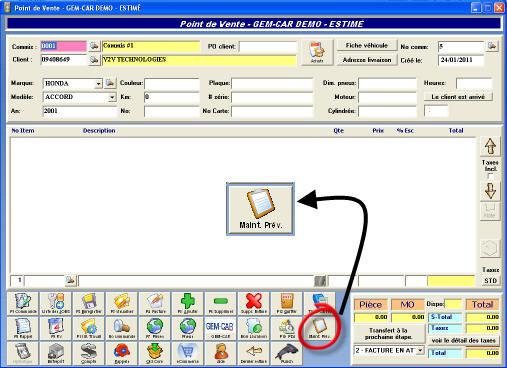Click the Achats calendar icon button
This screenshot has width=507, height=368.
(x=317, y=52)
